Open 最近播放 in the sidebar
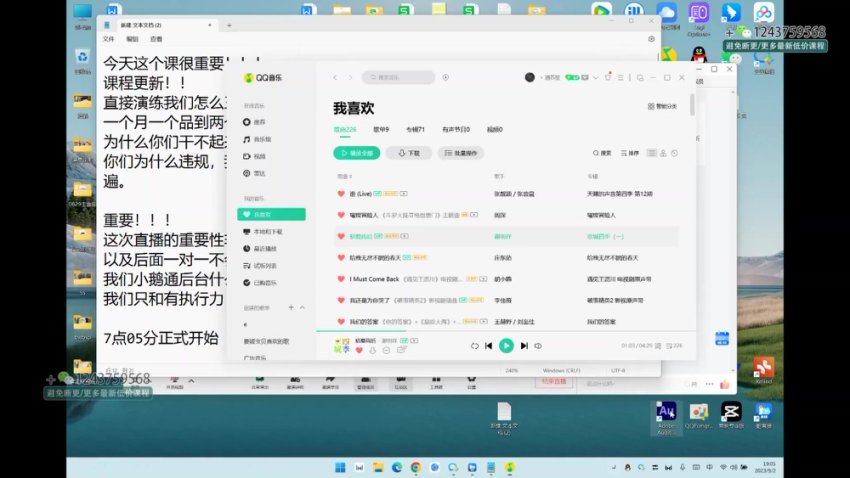 pos(262,247)
